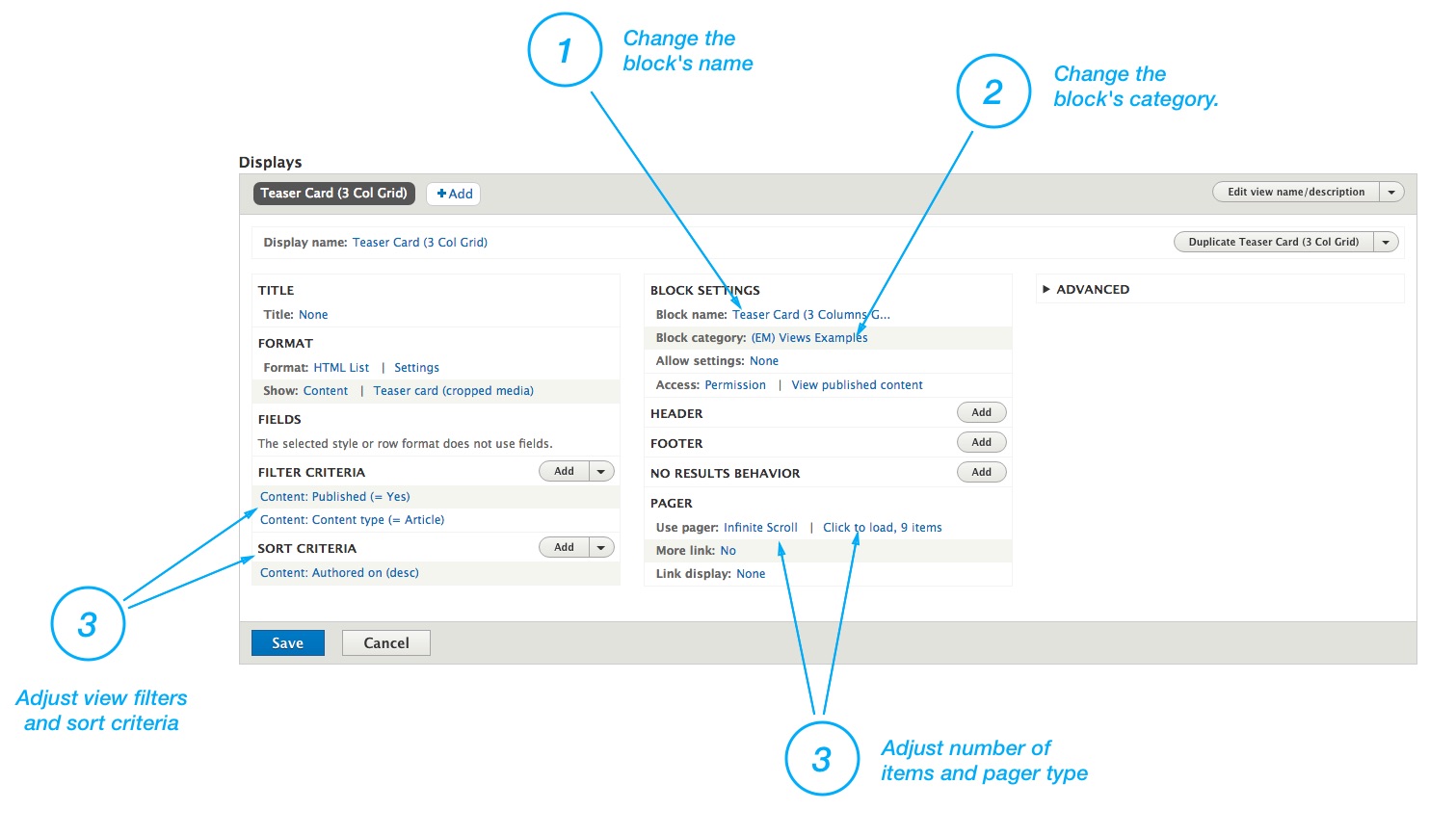Click the Content: Authored on (desc) sort link

pos(339,573)
